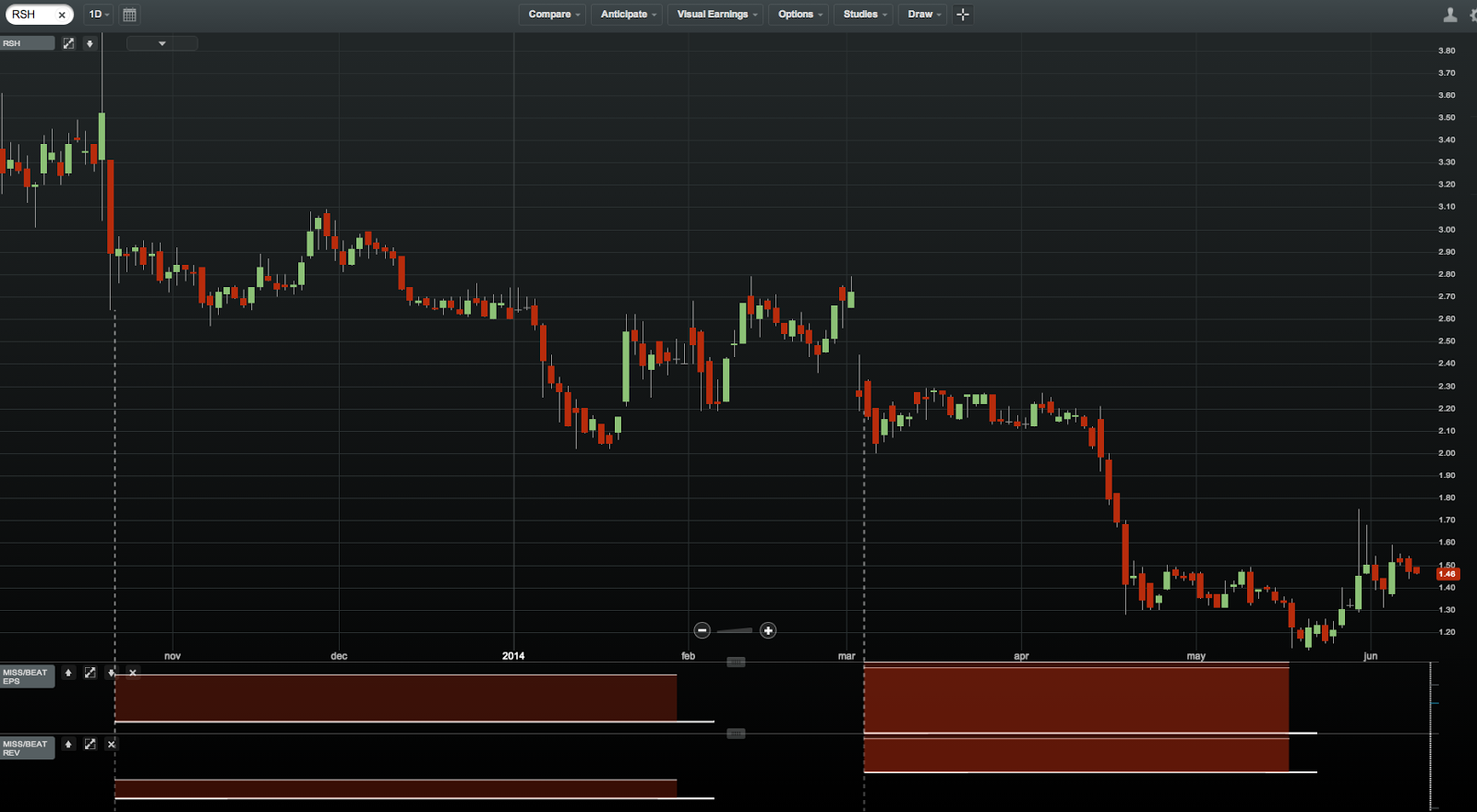Click the current price tag 1.46
The image size is (1477, 812).
click(1447, 574)
